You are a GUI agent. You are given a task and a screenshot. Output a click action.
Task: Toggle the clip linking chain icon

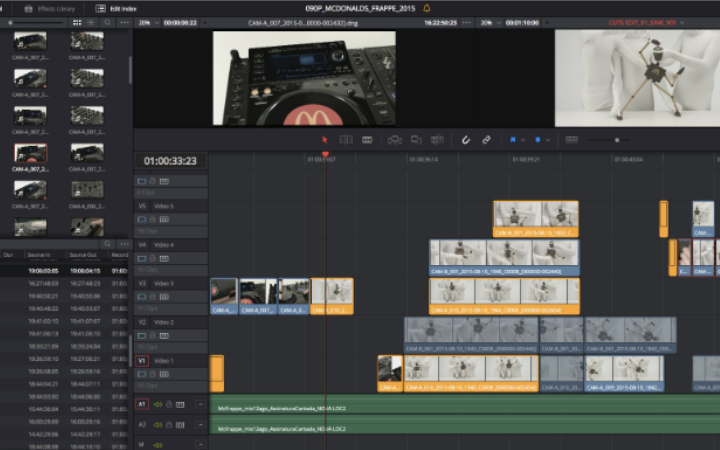pos(487,140)
